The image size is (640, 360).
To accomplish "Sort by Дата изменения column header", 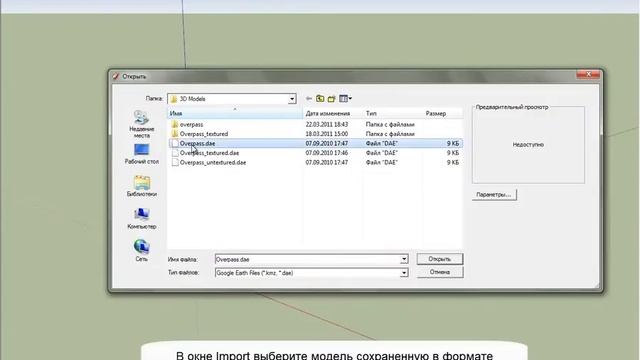I will pos(333,113).
